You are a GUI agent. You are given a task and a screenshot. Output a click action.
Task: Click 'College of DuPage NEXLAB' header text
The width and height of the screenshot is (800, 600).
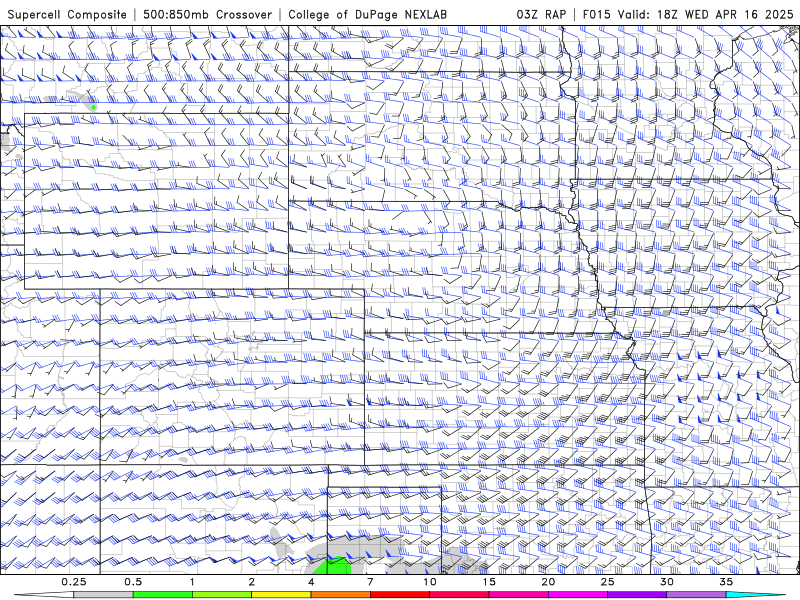pos(367,14)
